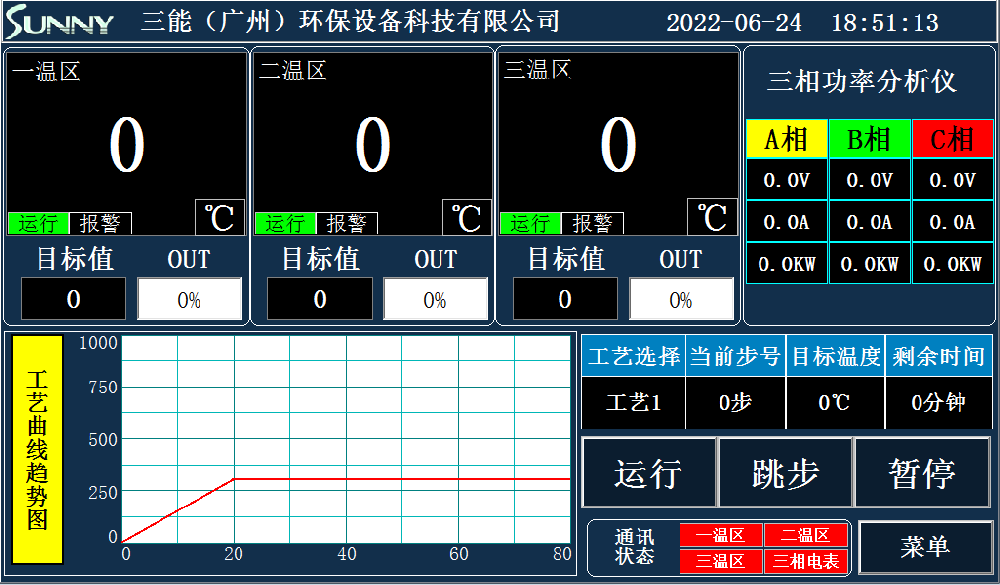Click 二温区 communication status indicator
1000x585 pixels.
(806, 536)
